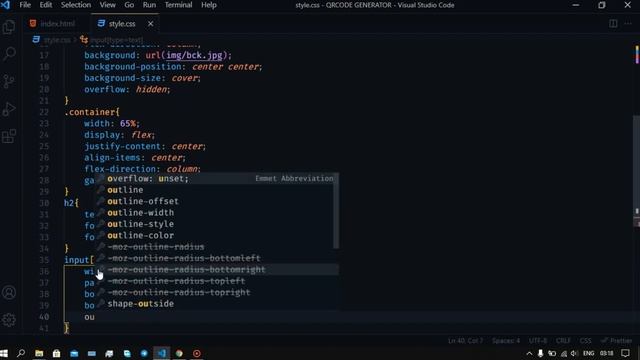Open the Search view in activity bar
Screen dimensions: 640x360
(x=9, y=53)
